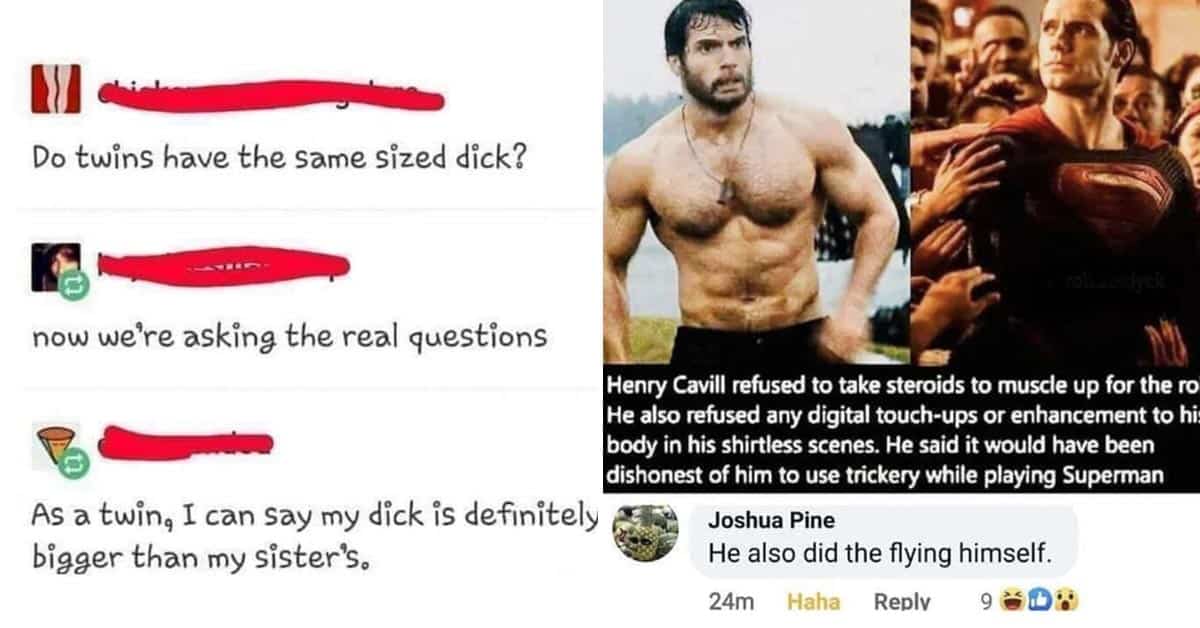
Task: Reply to Joshua Pine's comment
Action: point(901,602)
